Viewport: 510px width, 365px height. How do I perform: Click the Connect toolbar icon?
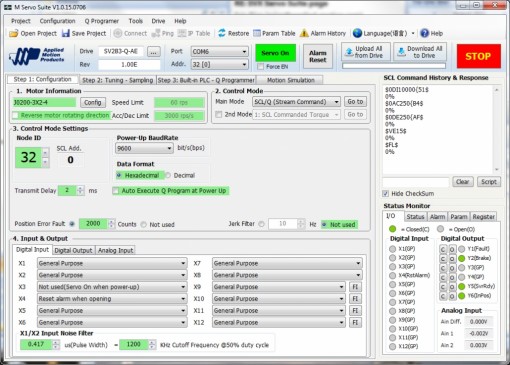coord(117,33)
